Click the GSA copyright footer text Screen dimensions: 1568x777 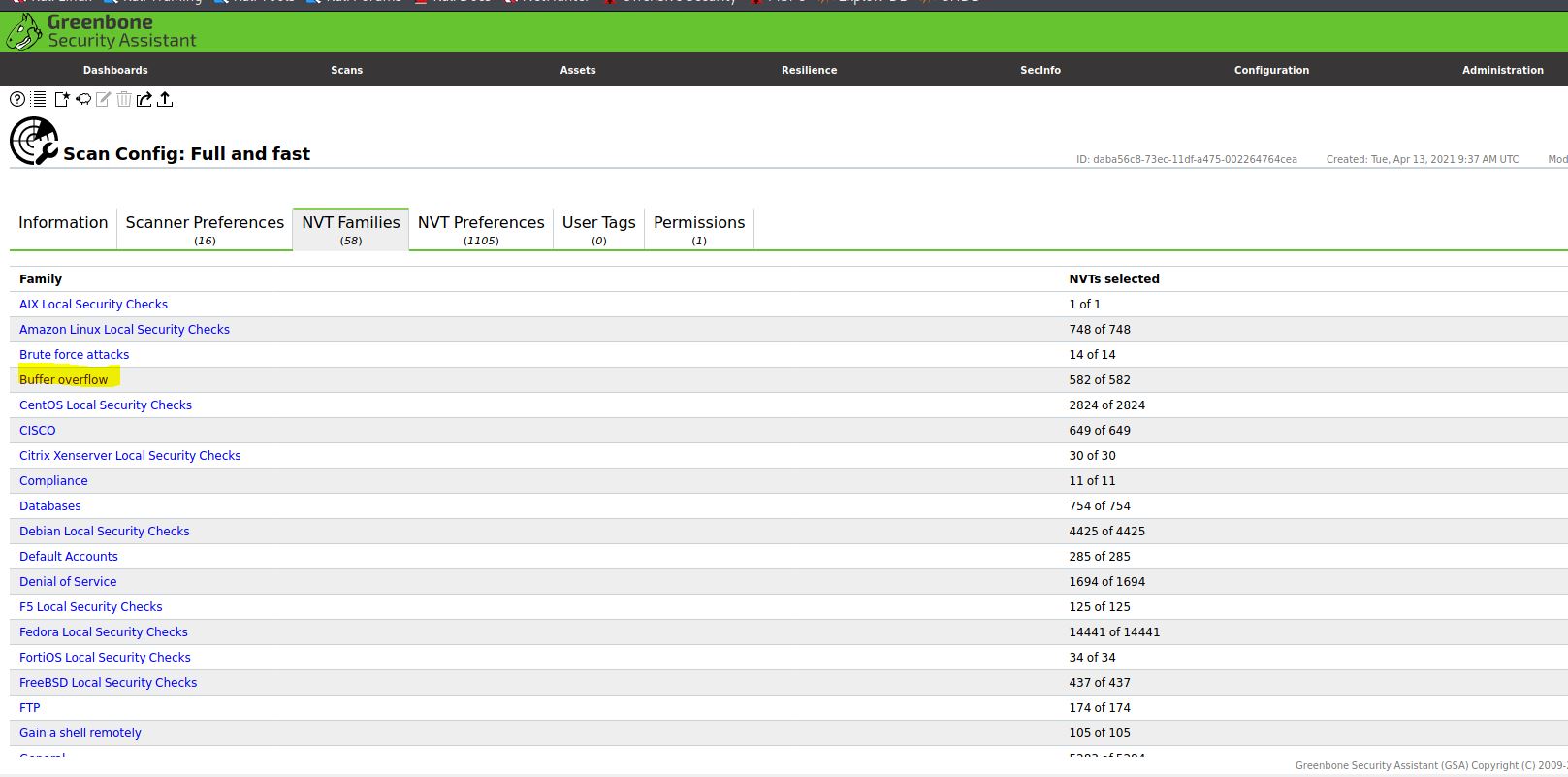(1431, 765)
